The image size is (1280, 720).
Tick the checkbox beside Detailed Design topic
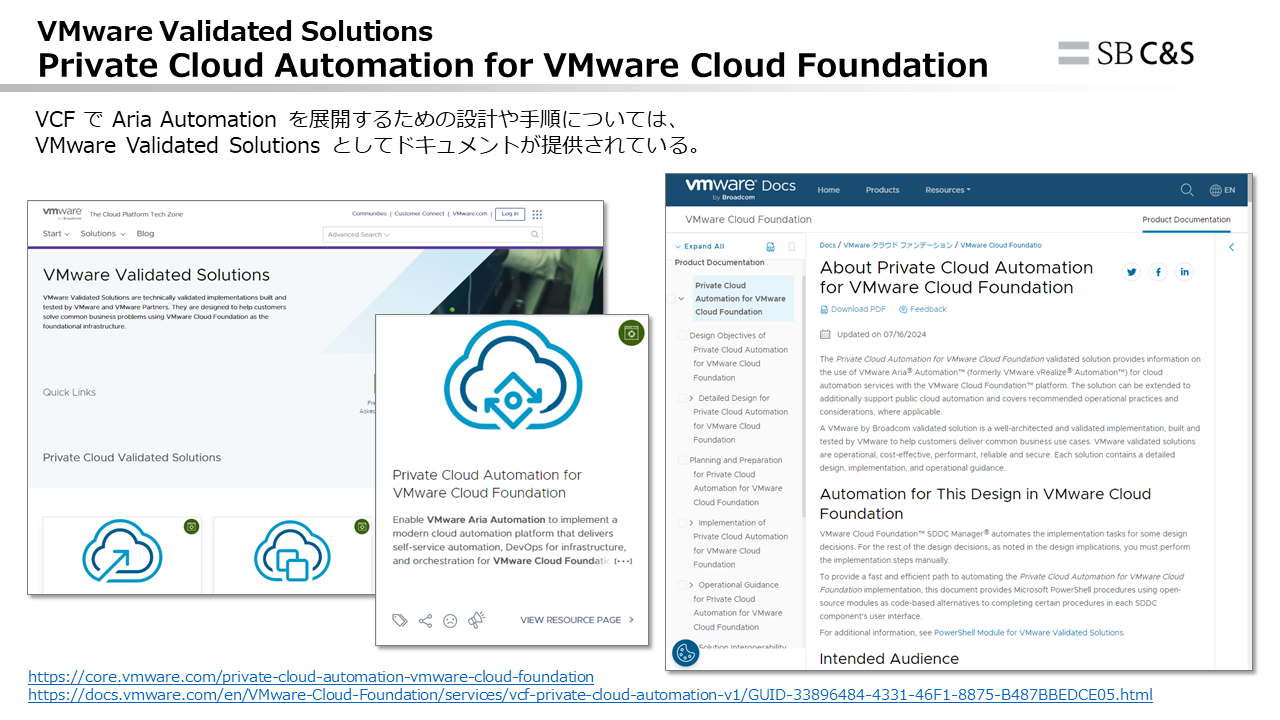683,398
